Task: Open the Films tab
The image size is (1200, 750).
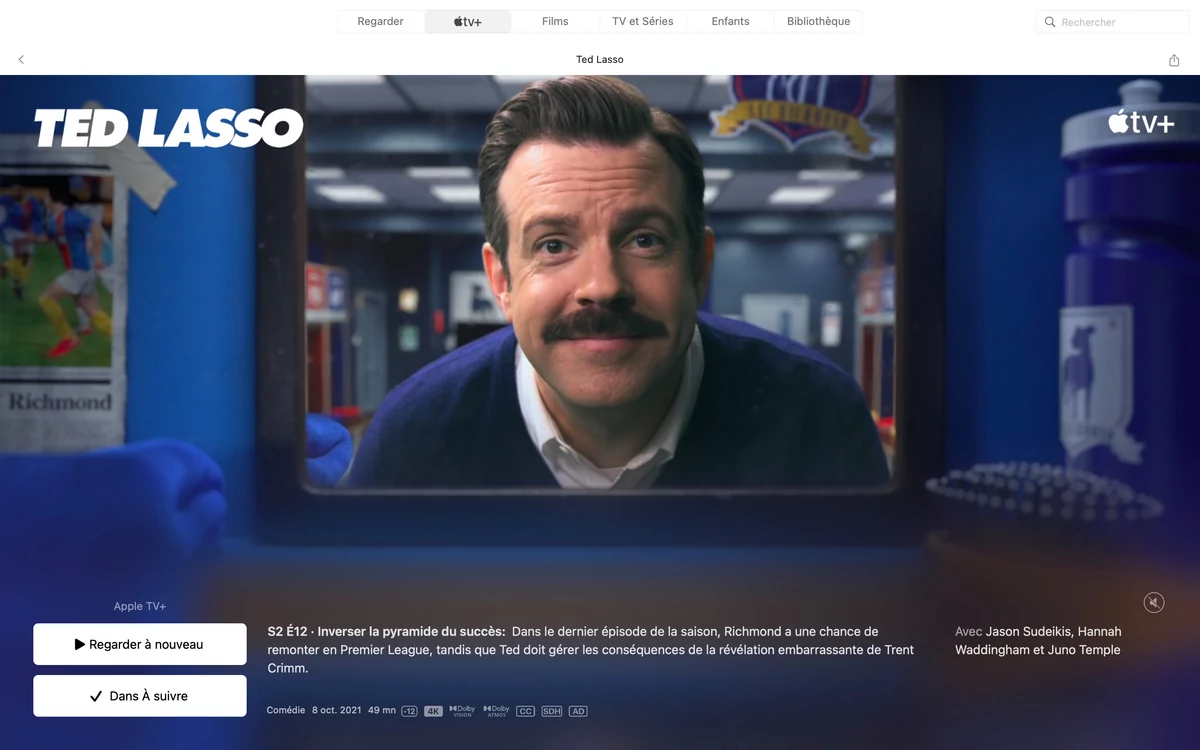Action: (555, 22)
